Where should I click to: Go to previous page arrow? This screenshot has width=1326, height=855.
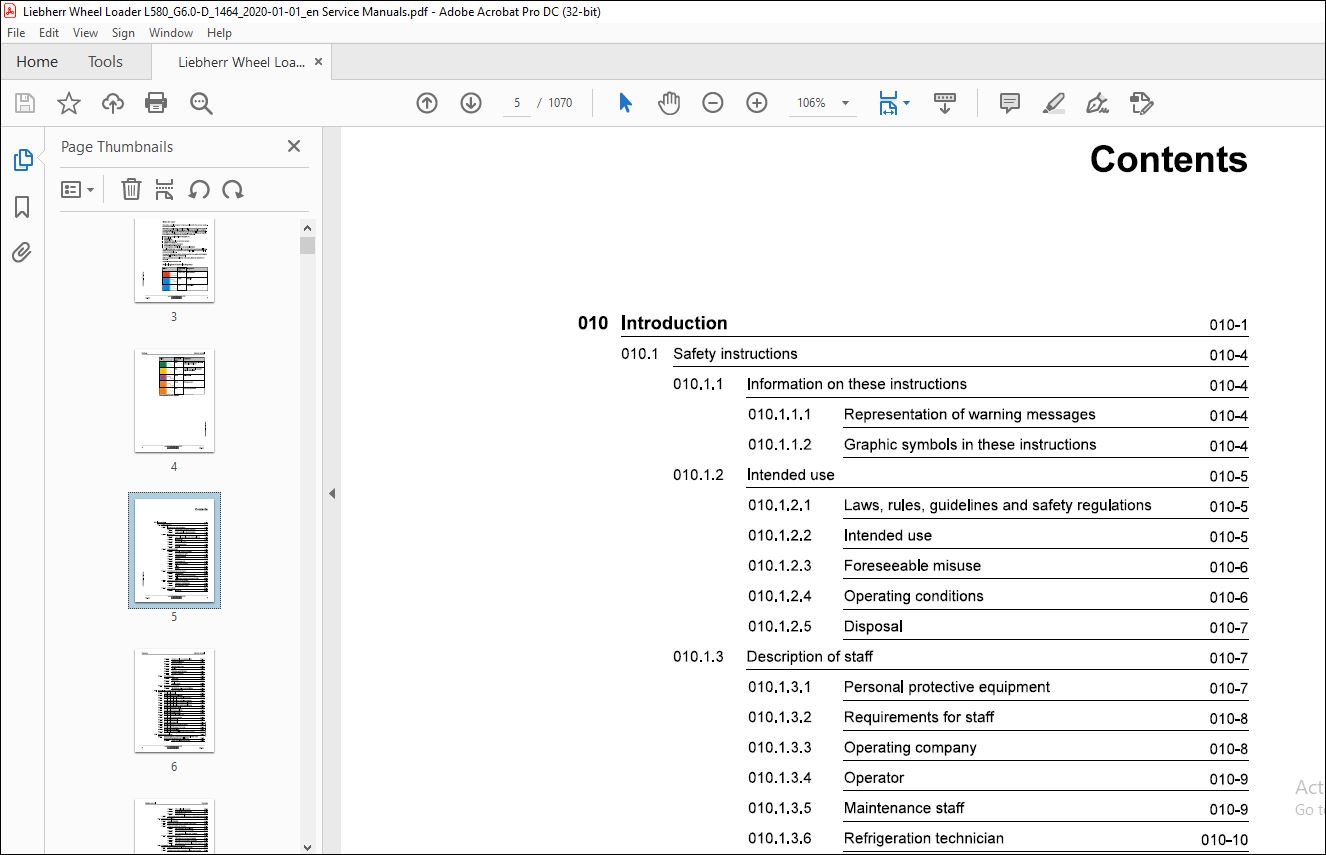(x=427, y=103)
